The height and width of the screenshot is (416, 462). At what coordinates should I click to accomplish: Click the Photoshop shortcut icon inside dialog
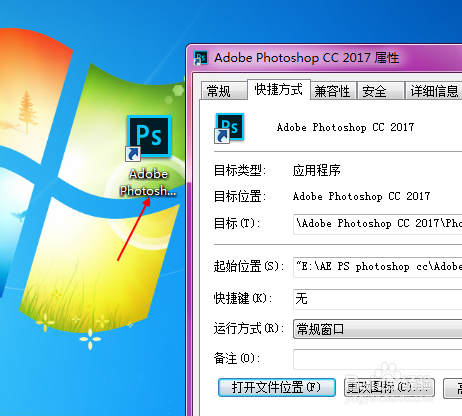click(x=230, y=128)
